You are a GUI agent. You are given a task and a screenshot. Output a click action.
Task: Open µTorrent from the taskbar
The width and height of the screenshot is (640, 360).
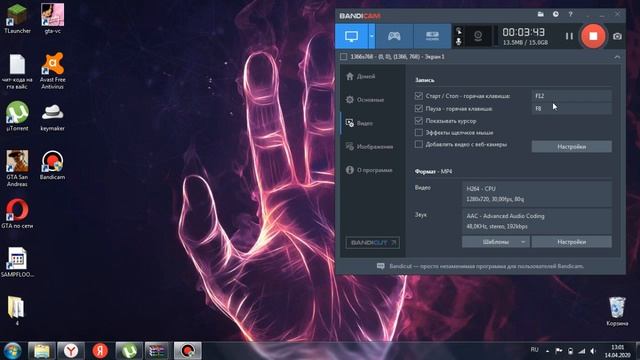coord(129,351)
